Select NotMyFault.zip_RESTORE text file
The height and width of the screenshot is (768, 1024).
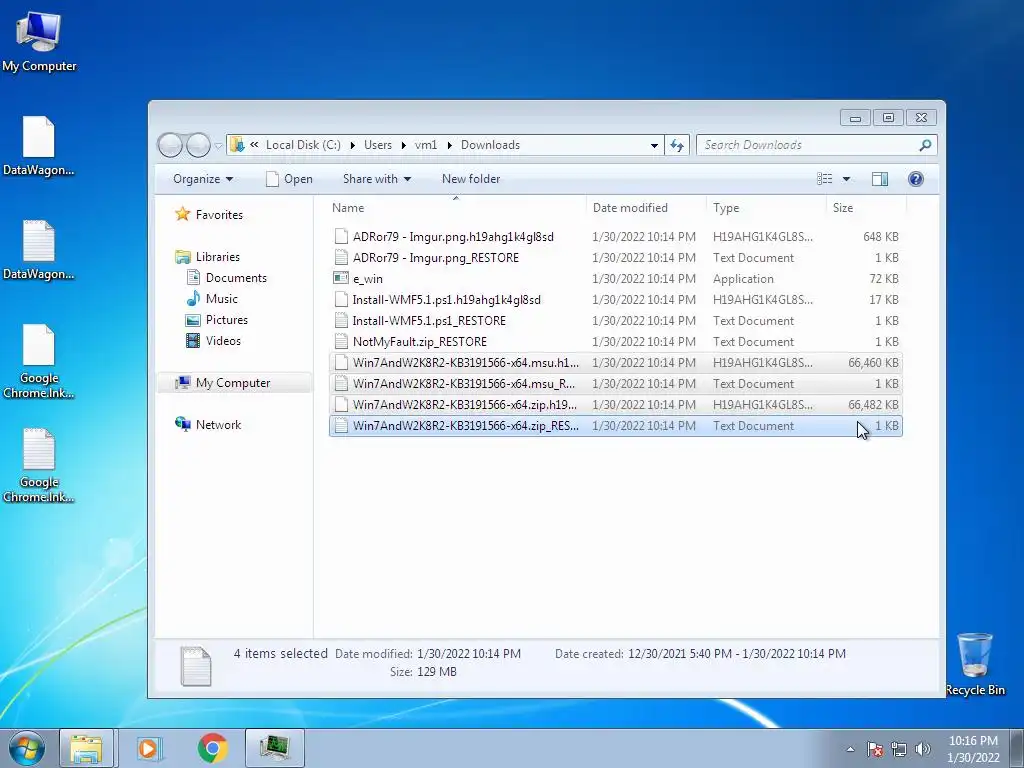coord(616,342)
